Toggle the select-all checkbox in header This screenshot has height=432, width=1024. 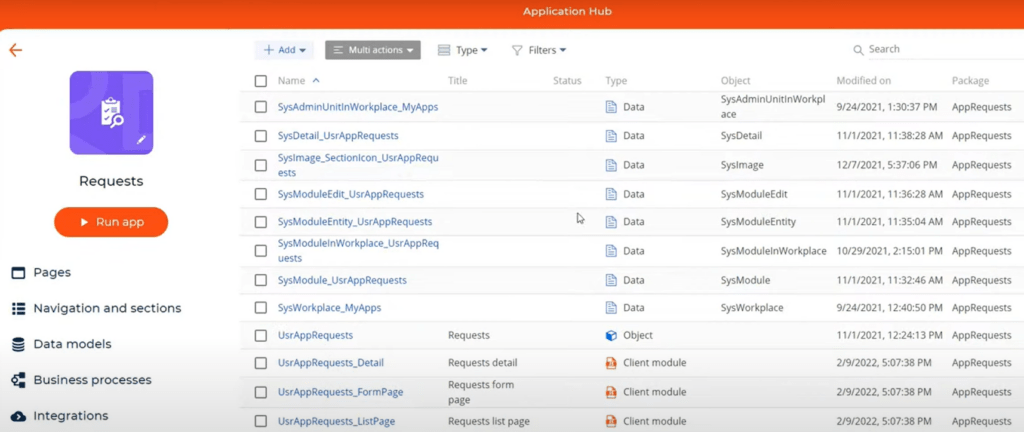pyautogui.click(x=261, y=81)
